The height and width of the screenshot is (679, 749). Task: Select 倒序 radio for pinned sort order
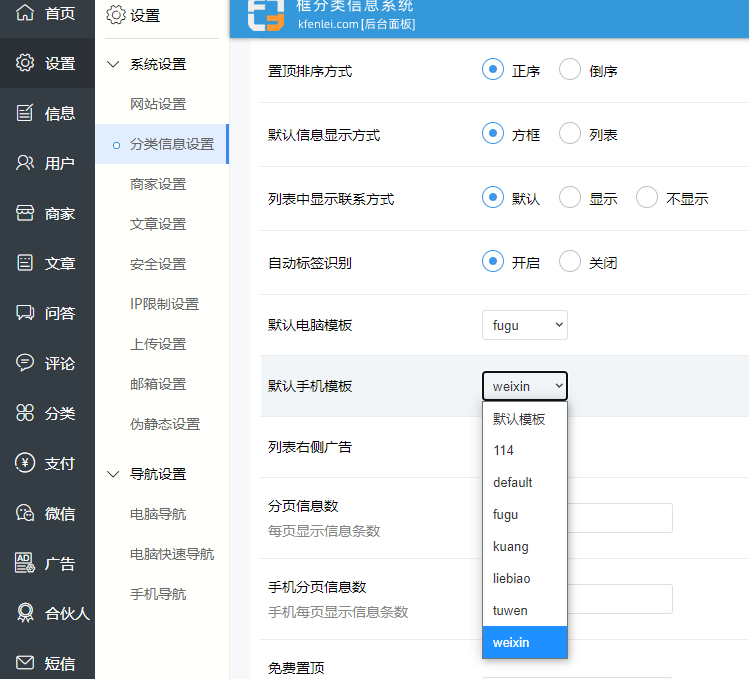tap(570, 70)
